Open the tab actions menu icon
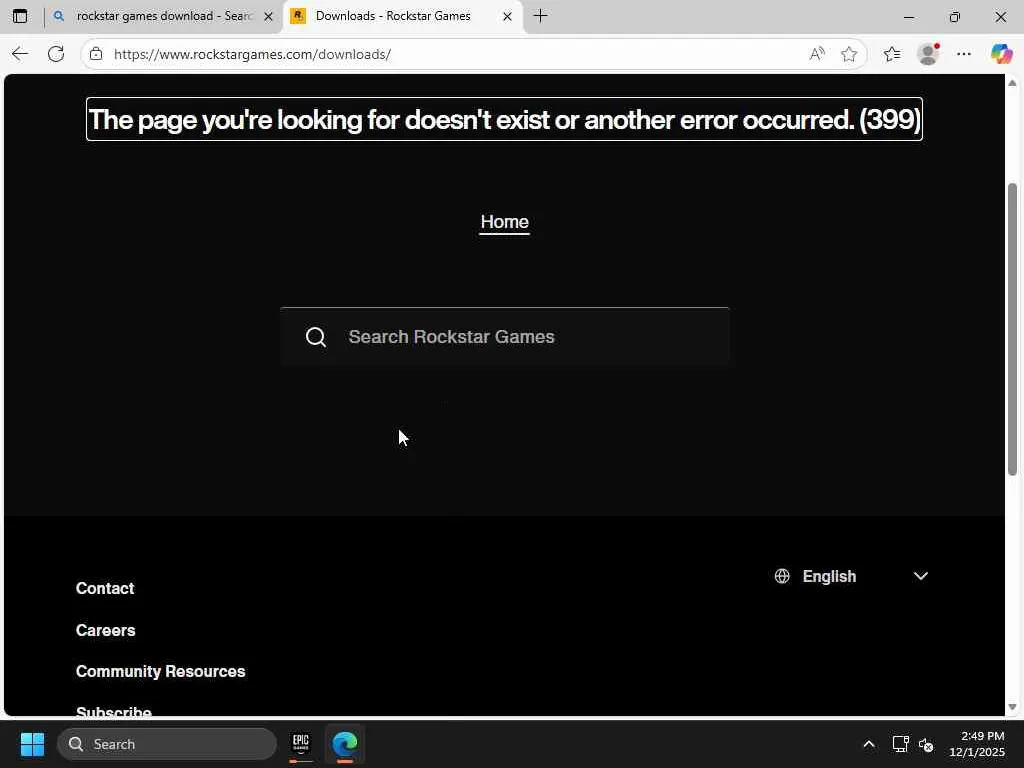 20,16
